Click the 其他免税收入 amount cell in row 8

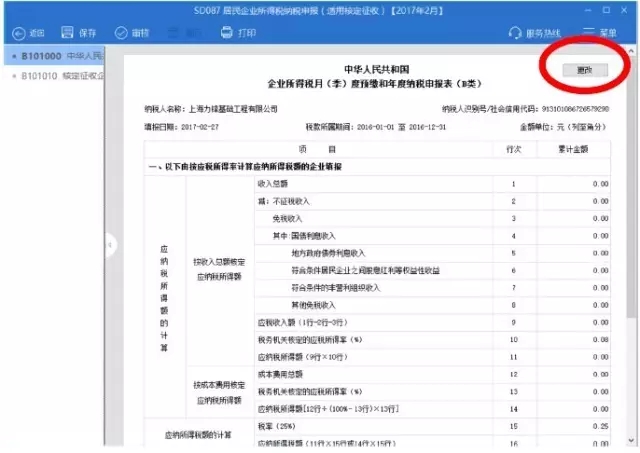click(574, 305)
